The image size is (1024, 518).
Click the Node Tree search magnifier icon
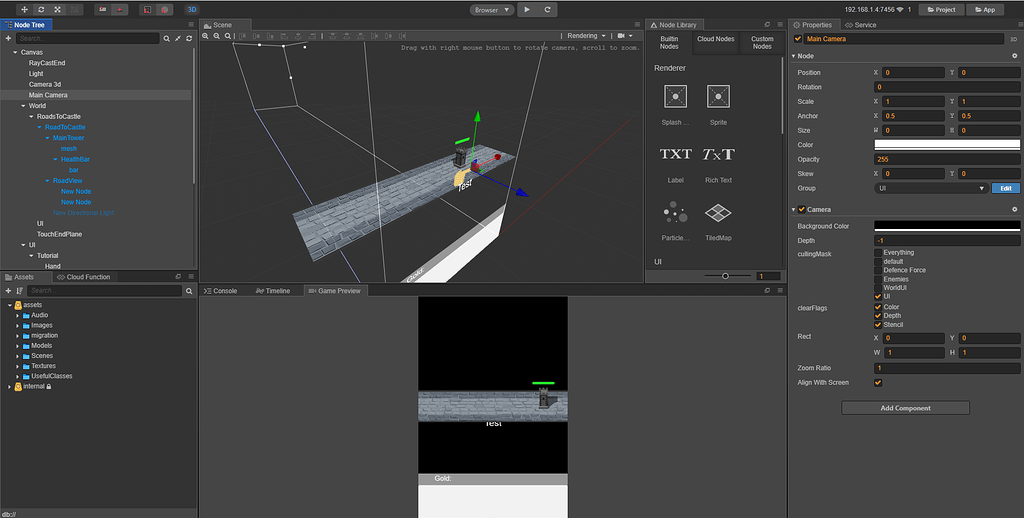167,39
